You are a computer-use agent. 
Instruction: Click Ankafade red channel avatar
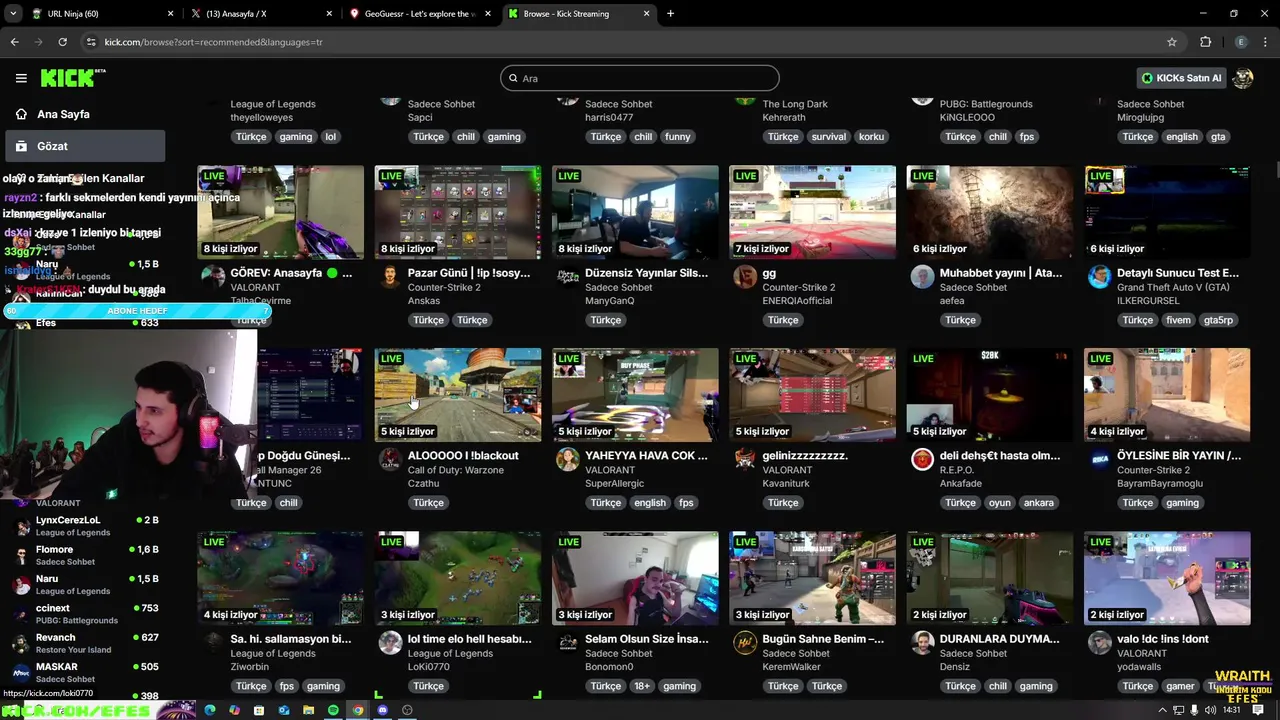[x=922, y=460]
